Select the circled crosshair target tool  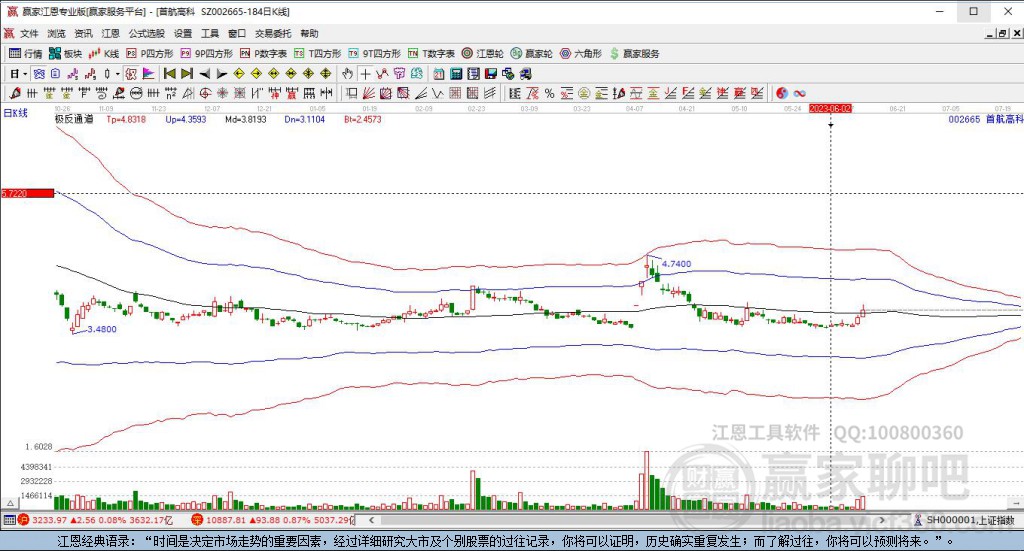[205, 93]
